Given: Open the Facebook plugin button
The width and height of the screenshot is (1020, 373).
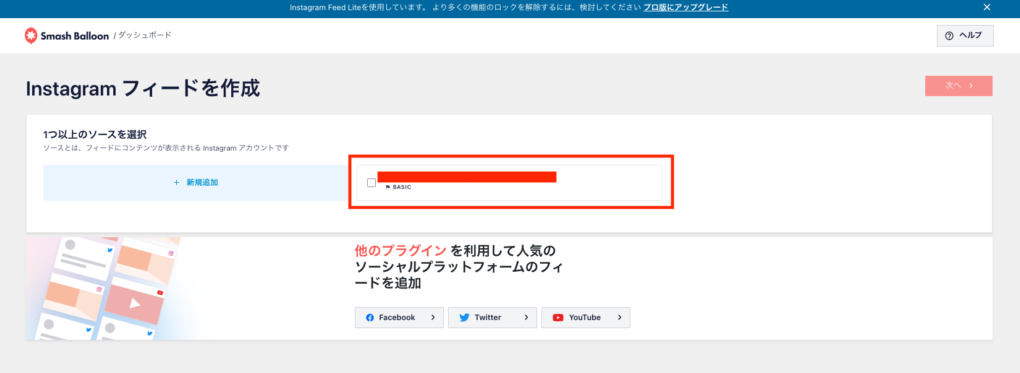Looking at the screenshot, I should click(399, 318).
